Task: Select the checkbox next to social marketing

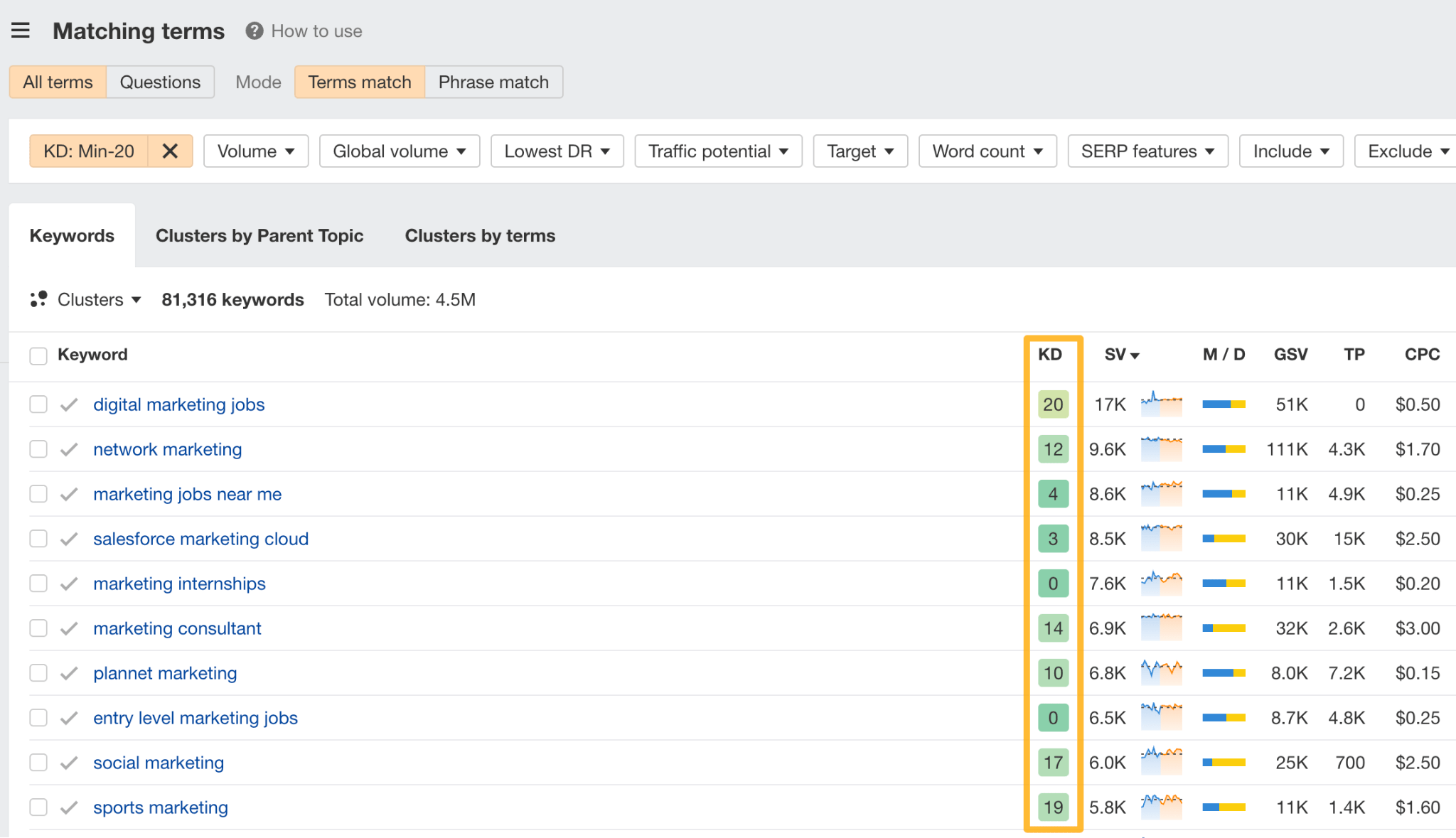Action: click(38, 762)
